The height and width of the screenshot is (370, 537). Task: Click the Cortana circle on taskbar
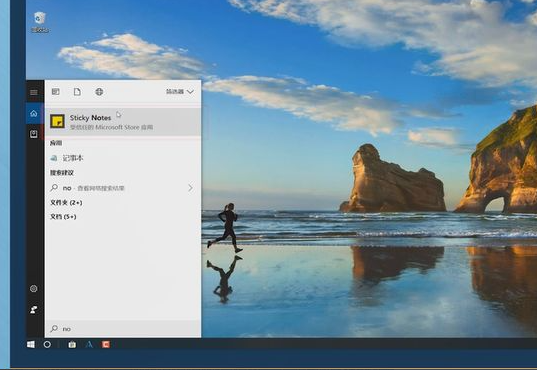point(47,345)
